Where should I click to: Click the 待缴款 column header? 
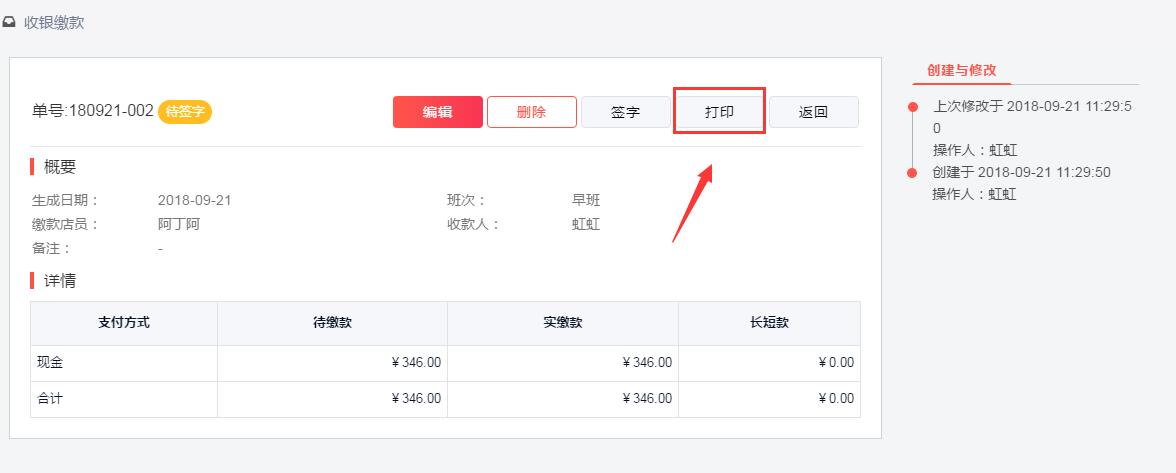pyautogui.click(x=332, y=323)
